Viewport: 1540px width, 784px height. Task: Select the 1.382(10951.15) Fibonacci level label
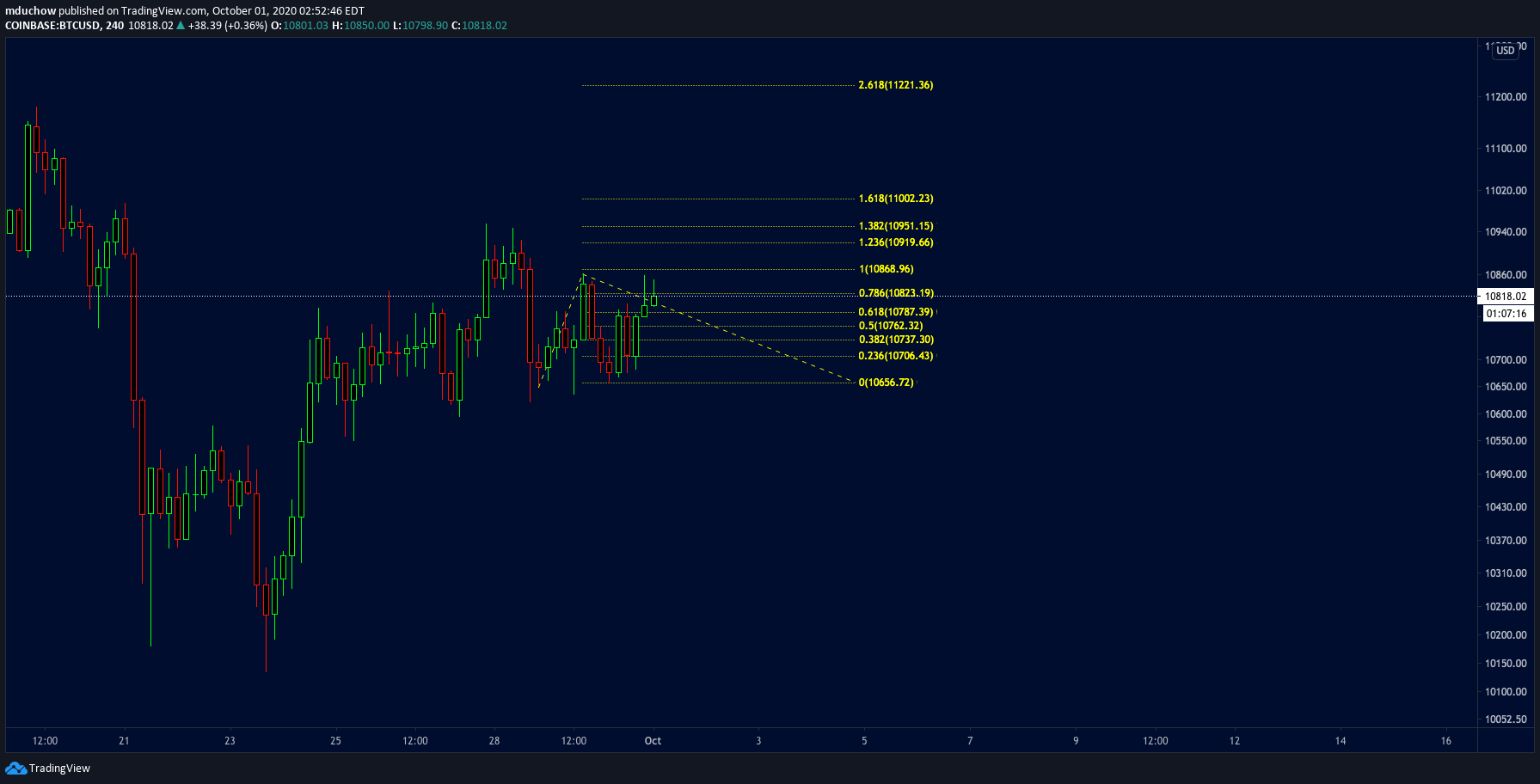pos(895,226)
